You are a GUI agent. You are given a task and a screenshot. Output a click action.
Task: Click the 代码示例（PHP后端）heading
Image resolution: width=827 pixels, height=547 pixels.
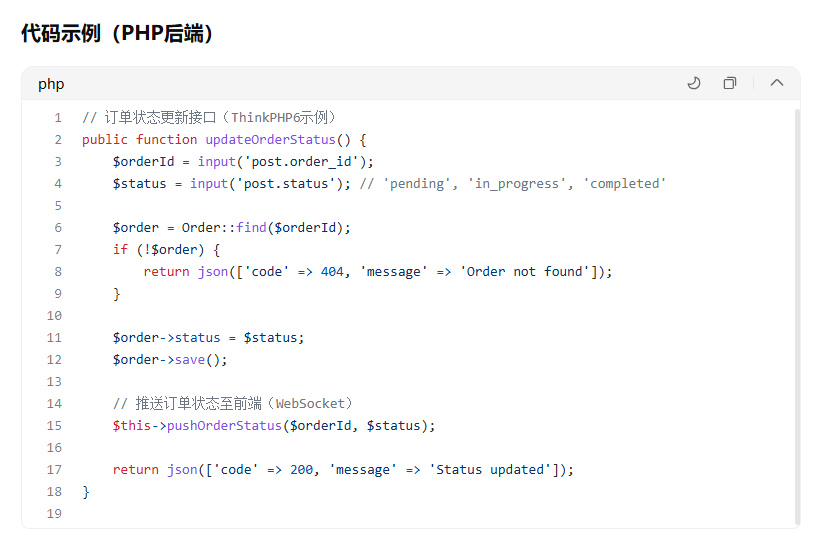point(117,33)
